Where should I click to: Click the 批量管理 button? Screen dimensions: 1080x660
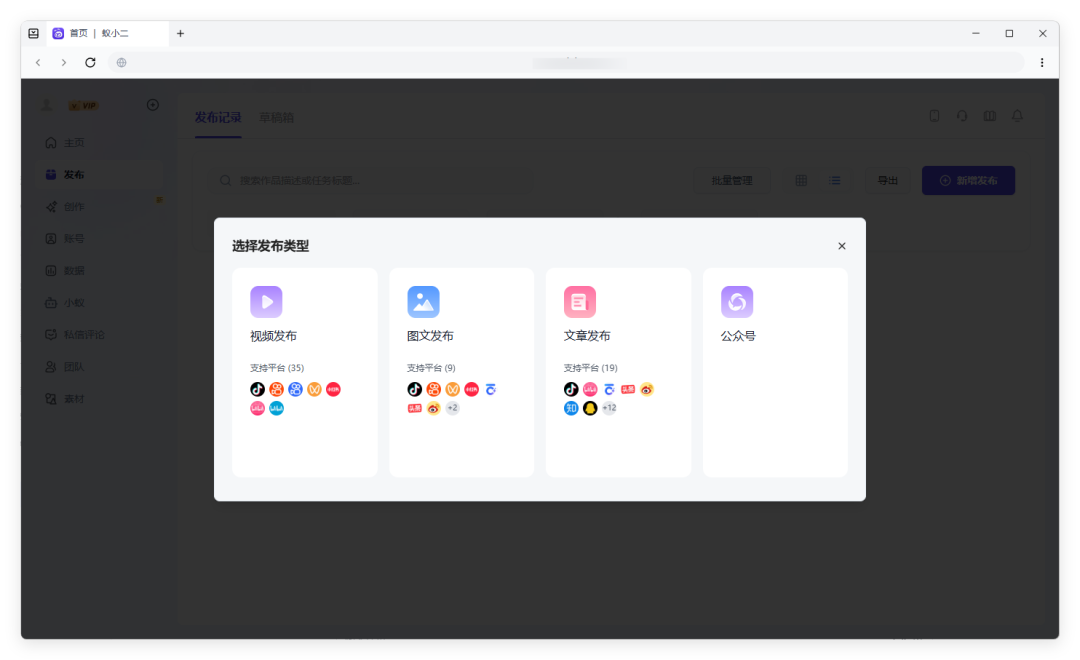pos(731,181)
